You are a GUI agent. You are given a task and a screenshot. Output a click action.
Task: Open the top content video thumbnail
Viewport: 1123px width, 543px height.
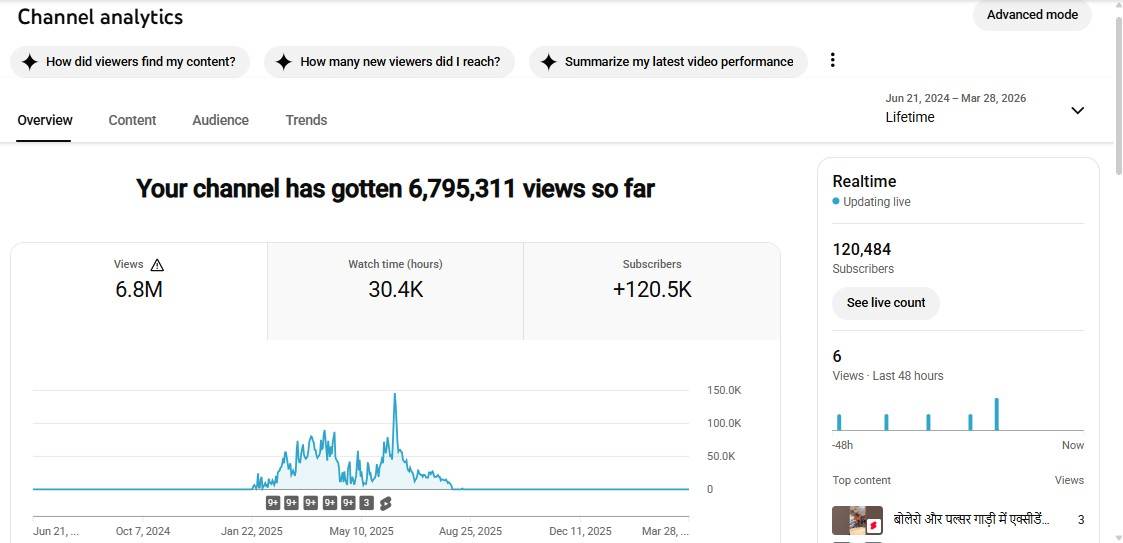(x=857, y=520)
